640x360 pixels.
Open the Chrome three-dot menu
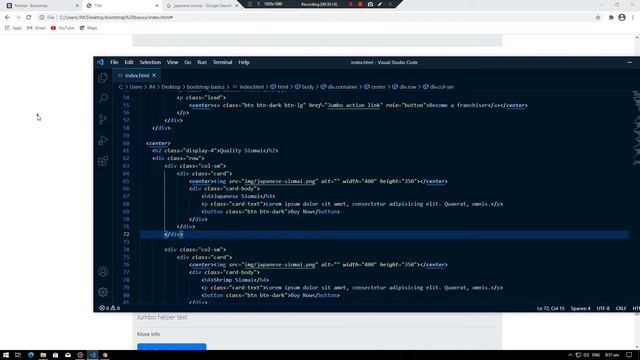pos(633,18)
